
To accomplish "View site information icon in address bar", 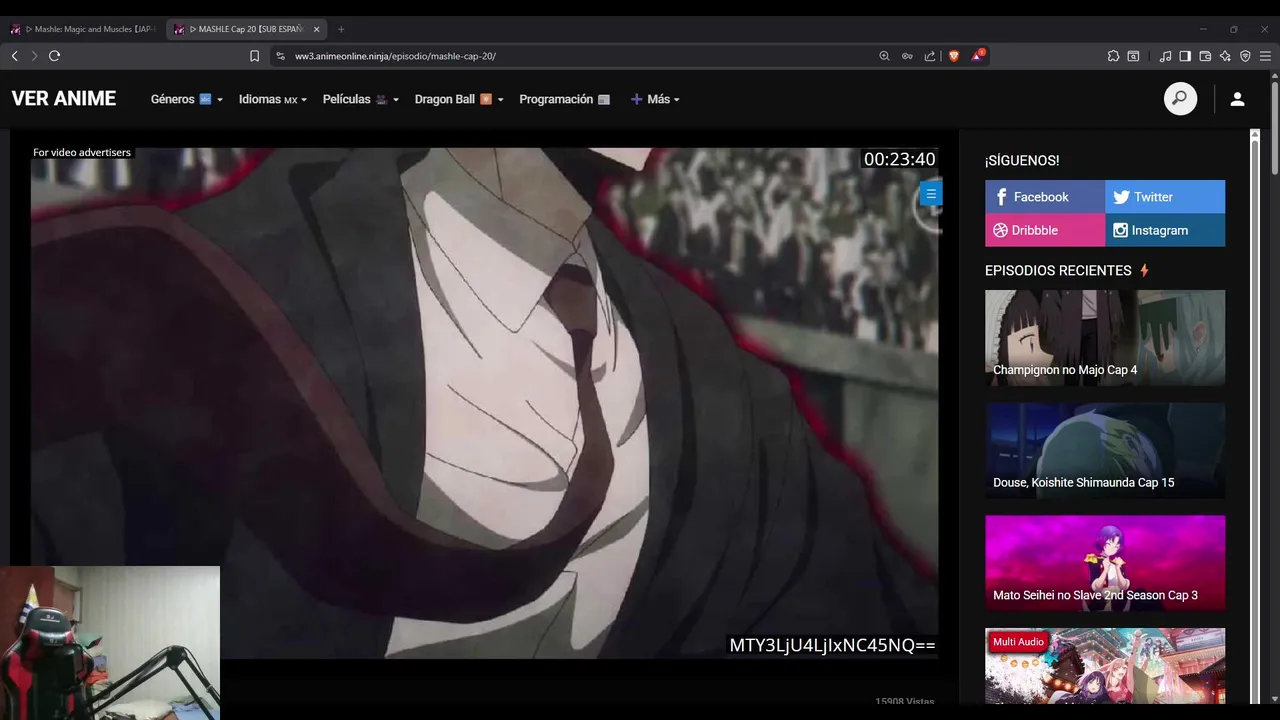I will [281, 56].
